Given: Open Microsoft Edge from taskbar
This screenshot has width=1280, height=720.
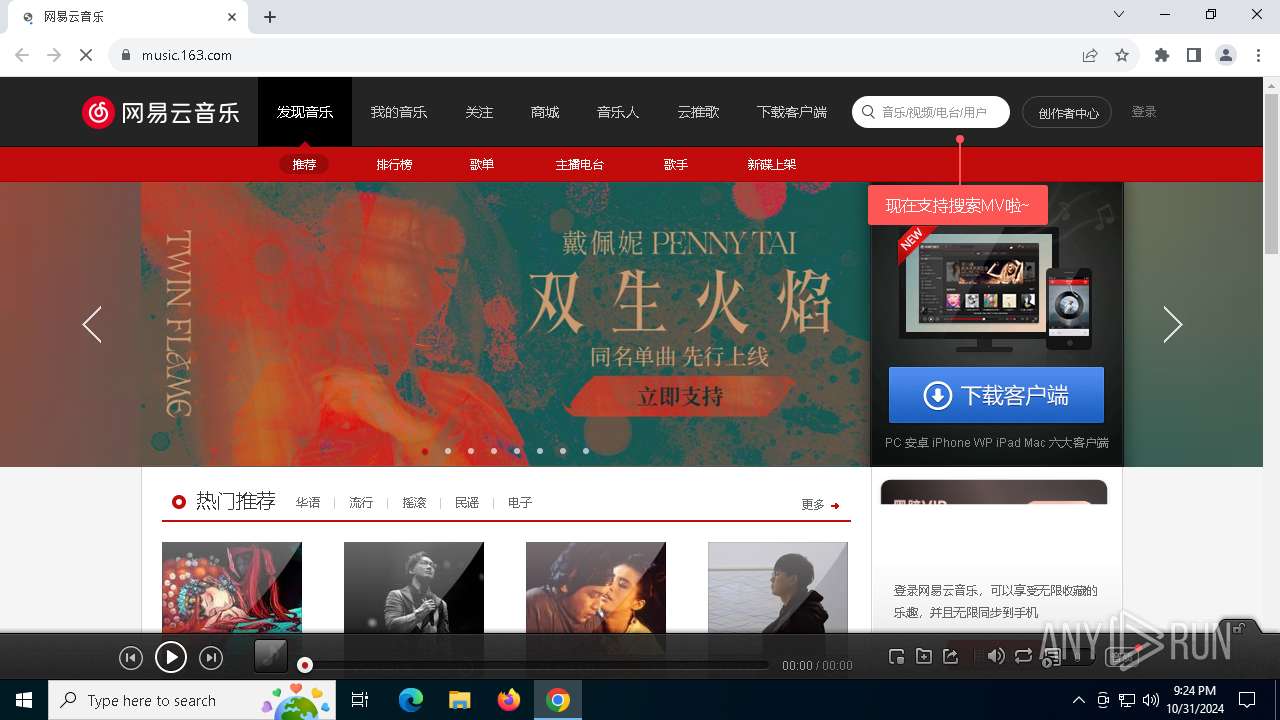Looking at the screenshot, I should pos(411,700).
